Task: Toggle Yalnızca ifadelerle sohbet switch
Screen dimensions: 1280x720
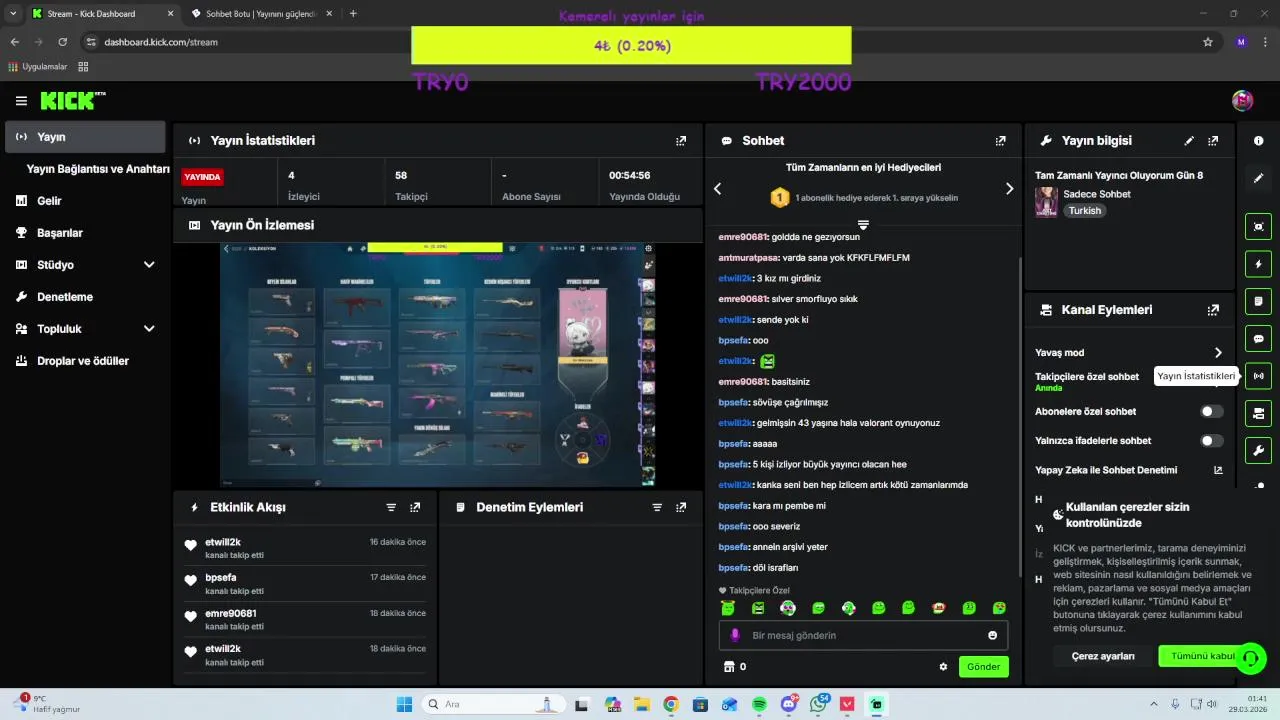Action: (x=1211, y=440)
